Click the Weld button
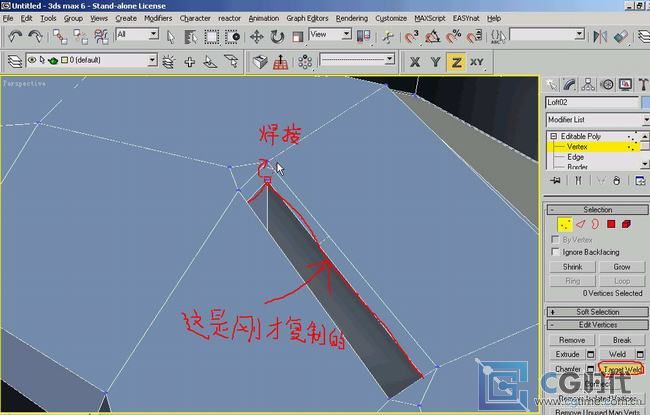Image resolution: width=650 pixels, height=415 pixels. 617,354
